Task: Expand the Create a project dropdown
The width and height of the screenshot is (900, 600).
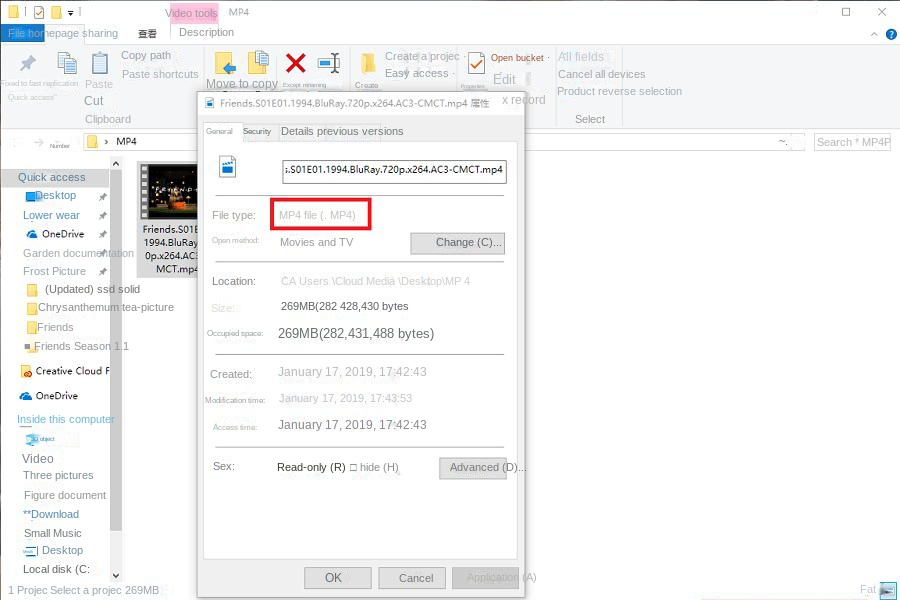Action: pos(463,56)
